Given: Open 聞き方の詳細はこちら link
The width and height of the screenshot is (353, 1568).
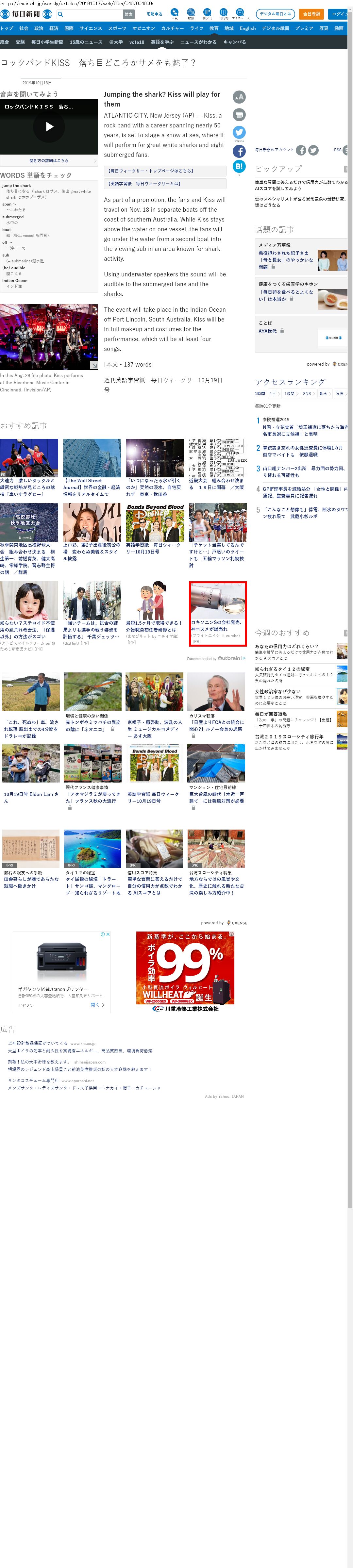Looking at the screenshot, I should [x=49, y=161].
